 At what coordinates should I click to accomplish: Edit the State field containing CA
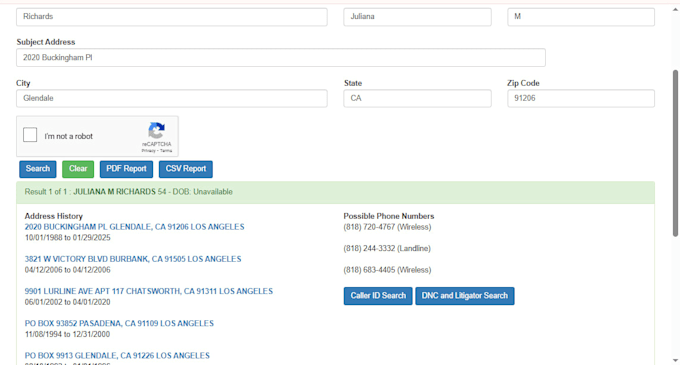tap(417, 98)
